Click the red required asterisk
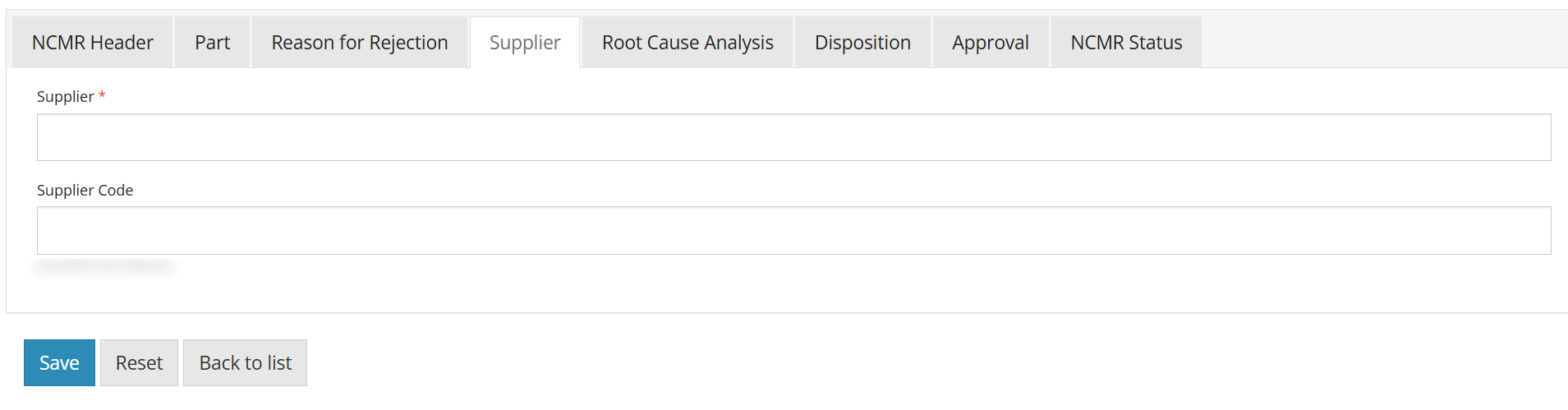Viewport: 1568px width, 410px height. click(x=102, y=96)
